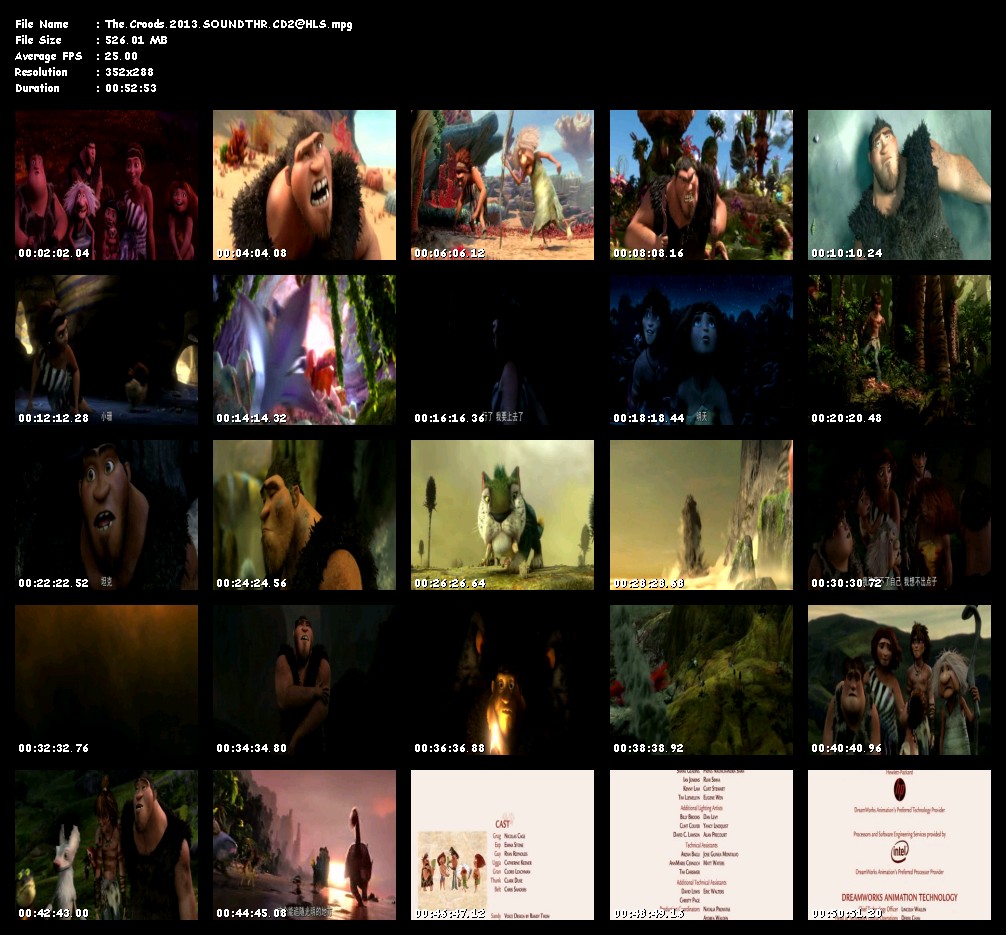
Task: Pick the family frame at 00:40:40.96
Action: click(x=899, y=680)
